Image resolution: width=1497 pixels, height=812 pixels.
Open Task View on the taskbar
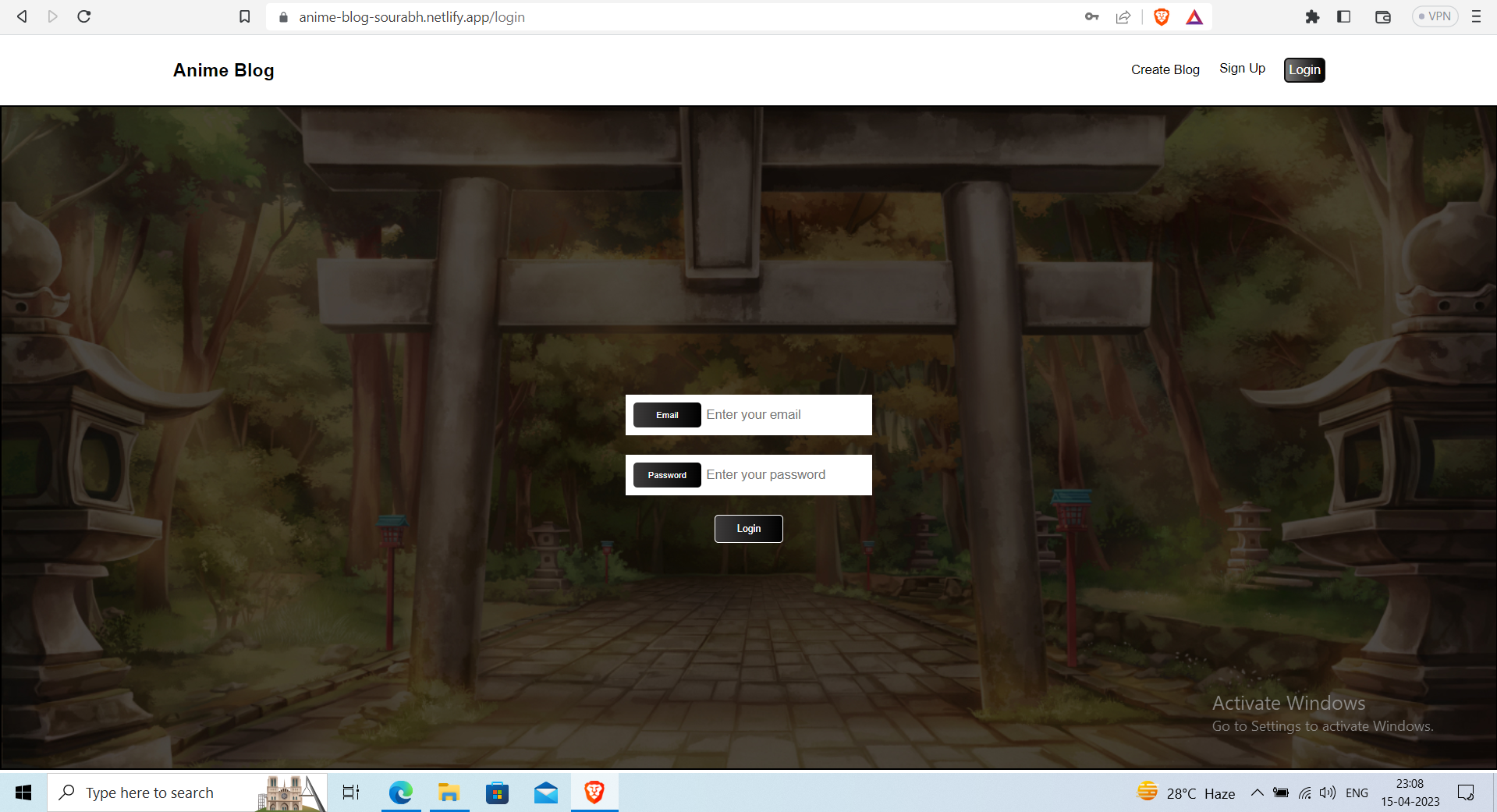click(351, 792)
